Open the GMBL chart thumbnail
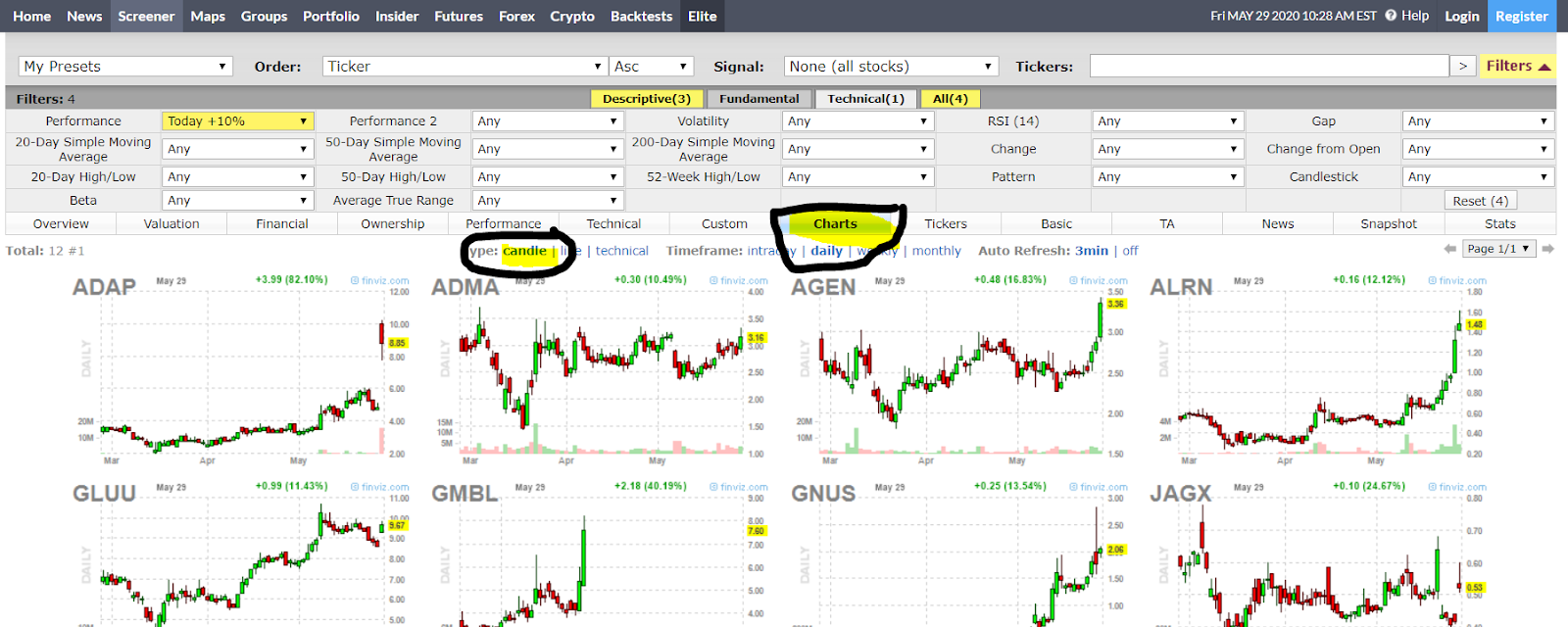1568x627 pixels. point(601,554)
